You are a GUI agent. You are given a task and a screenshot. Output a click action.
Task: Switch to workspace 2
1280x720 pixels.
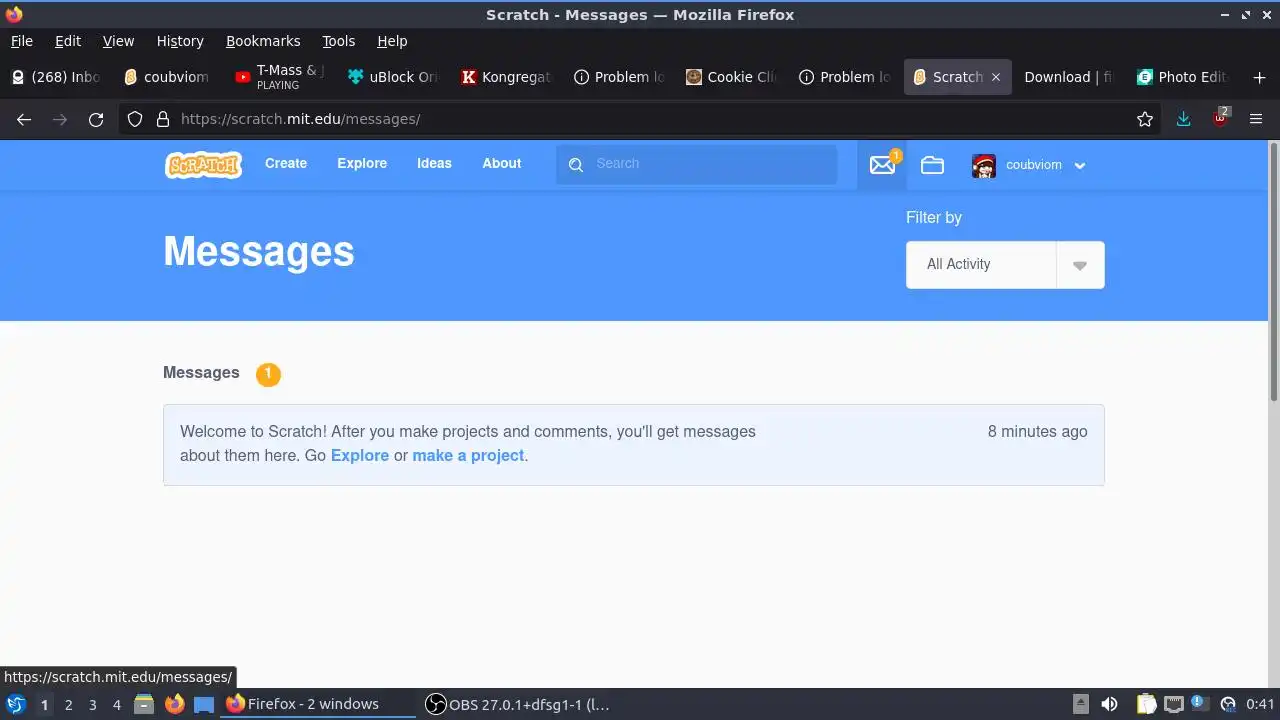click(68, 704)
